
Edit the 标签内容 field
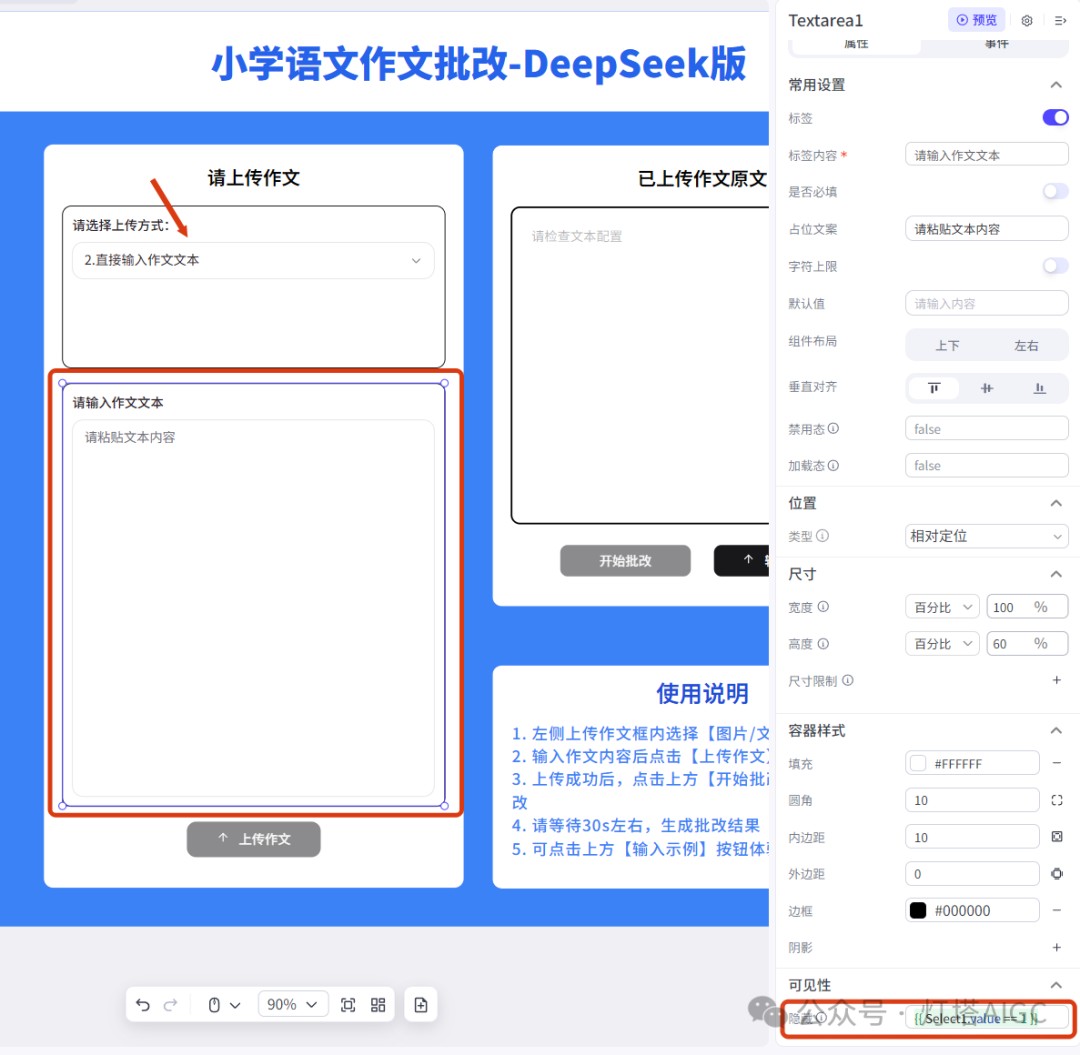tap(986, 155)
